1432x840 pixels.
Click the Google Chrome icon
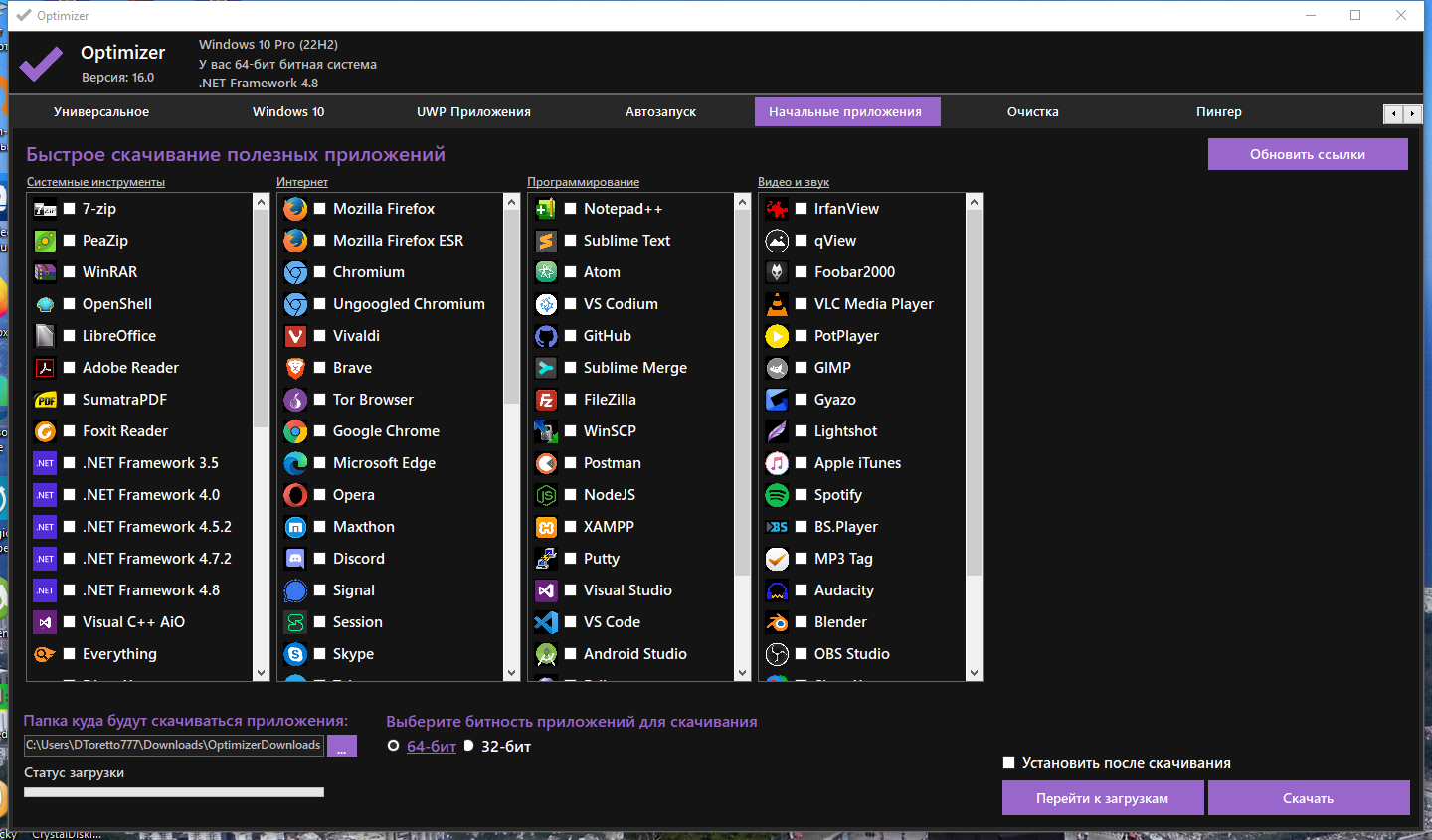tap(295, 431)
